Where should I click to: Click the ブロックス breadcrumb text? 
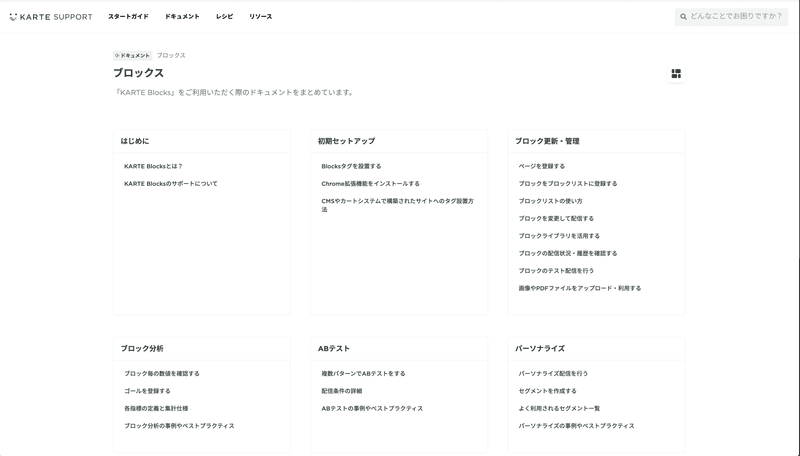click(x=171, y=55)
